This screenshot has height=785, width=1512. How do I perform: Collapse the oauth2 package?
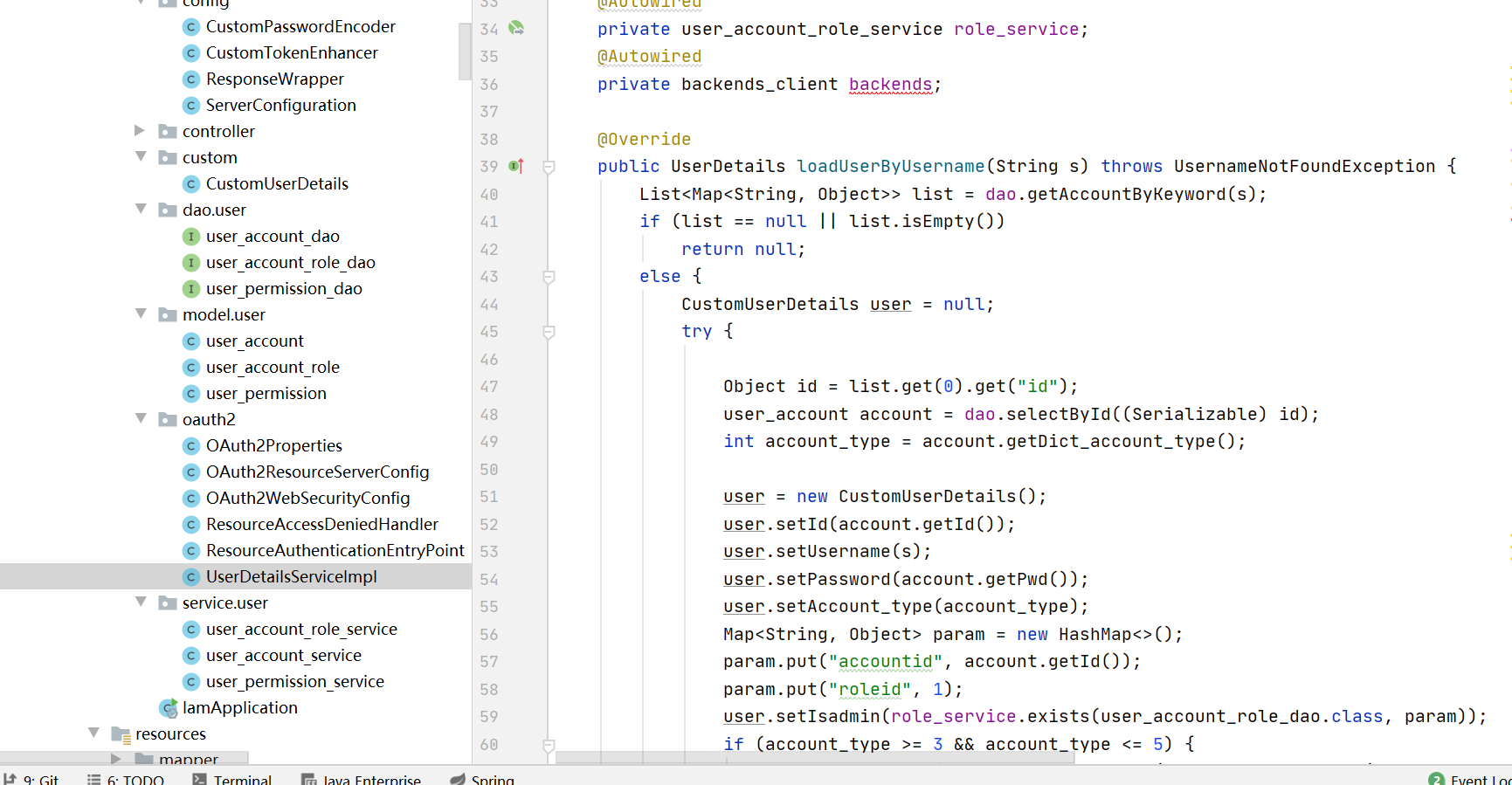(x=141, y=419)
